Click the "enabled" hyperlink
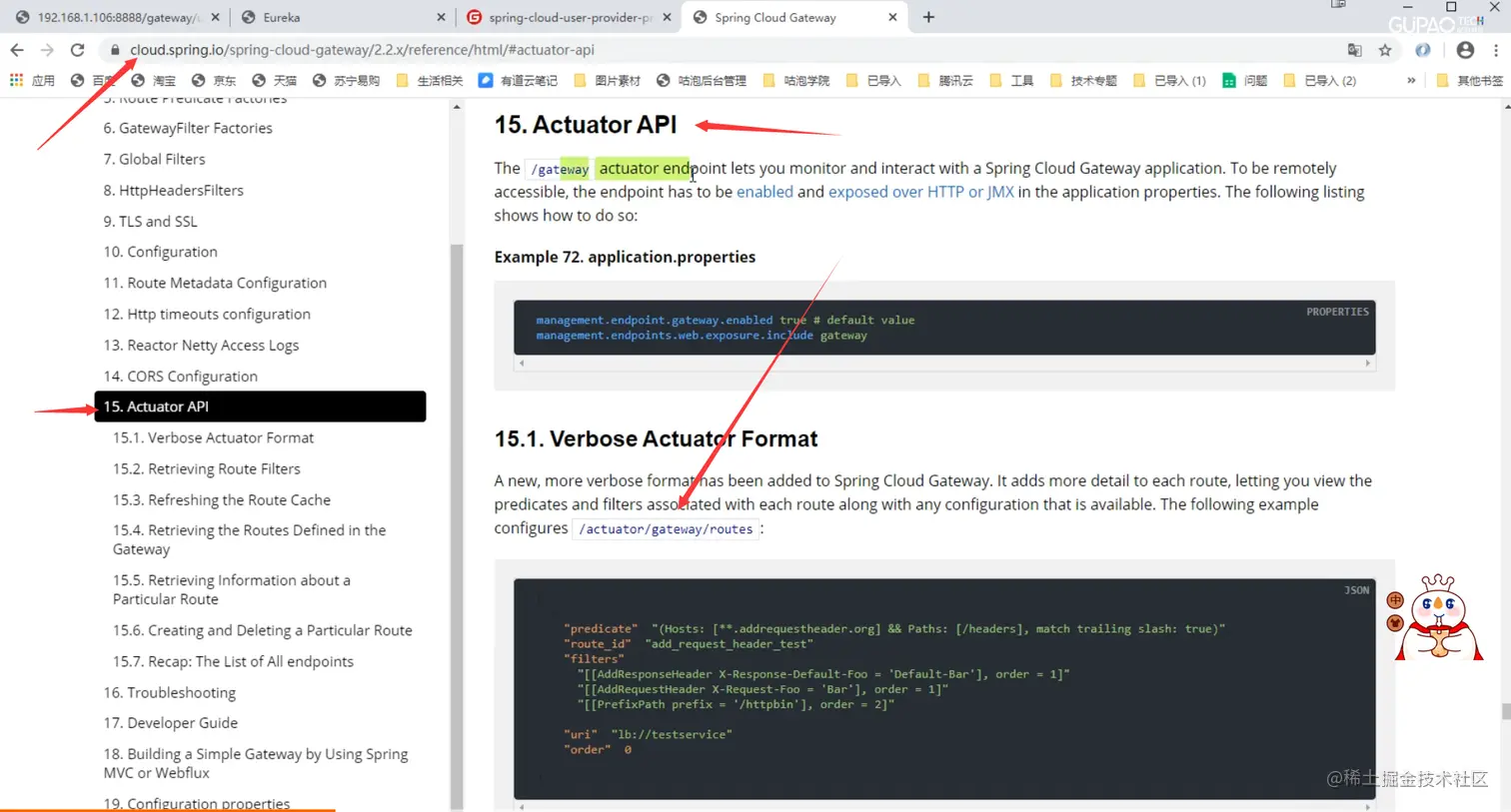Viewport: 1511px width, 812px height. (x=764, y=192)
